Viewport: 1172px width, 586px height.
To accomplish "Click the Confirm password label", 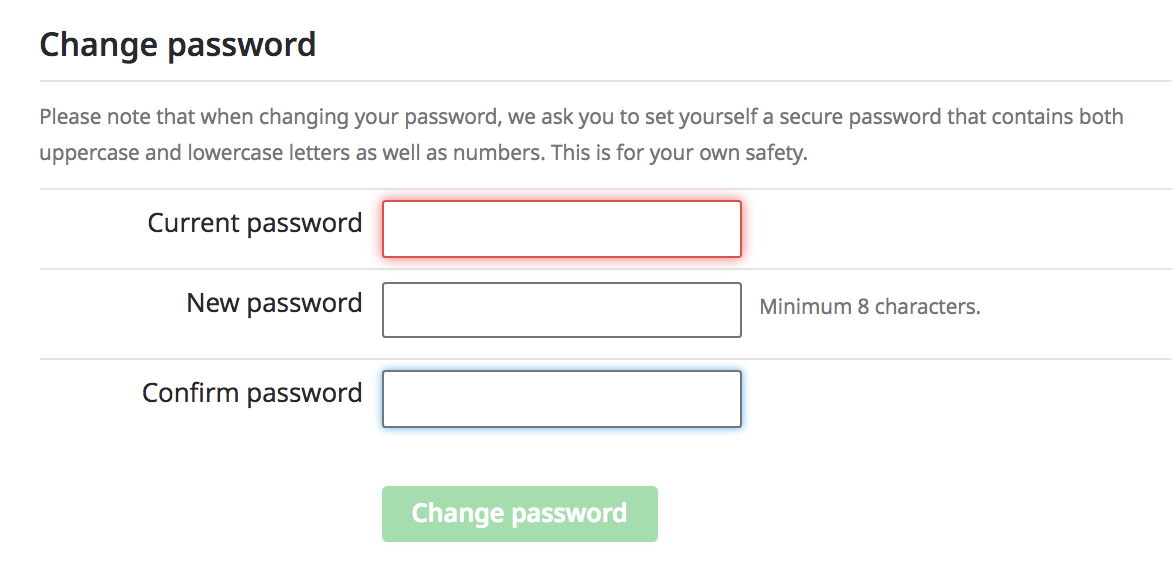I will click(253, 392).
